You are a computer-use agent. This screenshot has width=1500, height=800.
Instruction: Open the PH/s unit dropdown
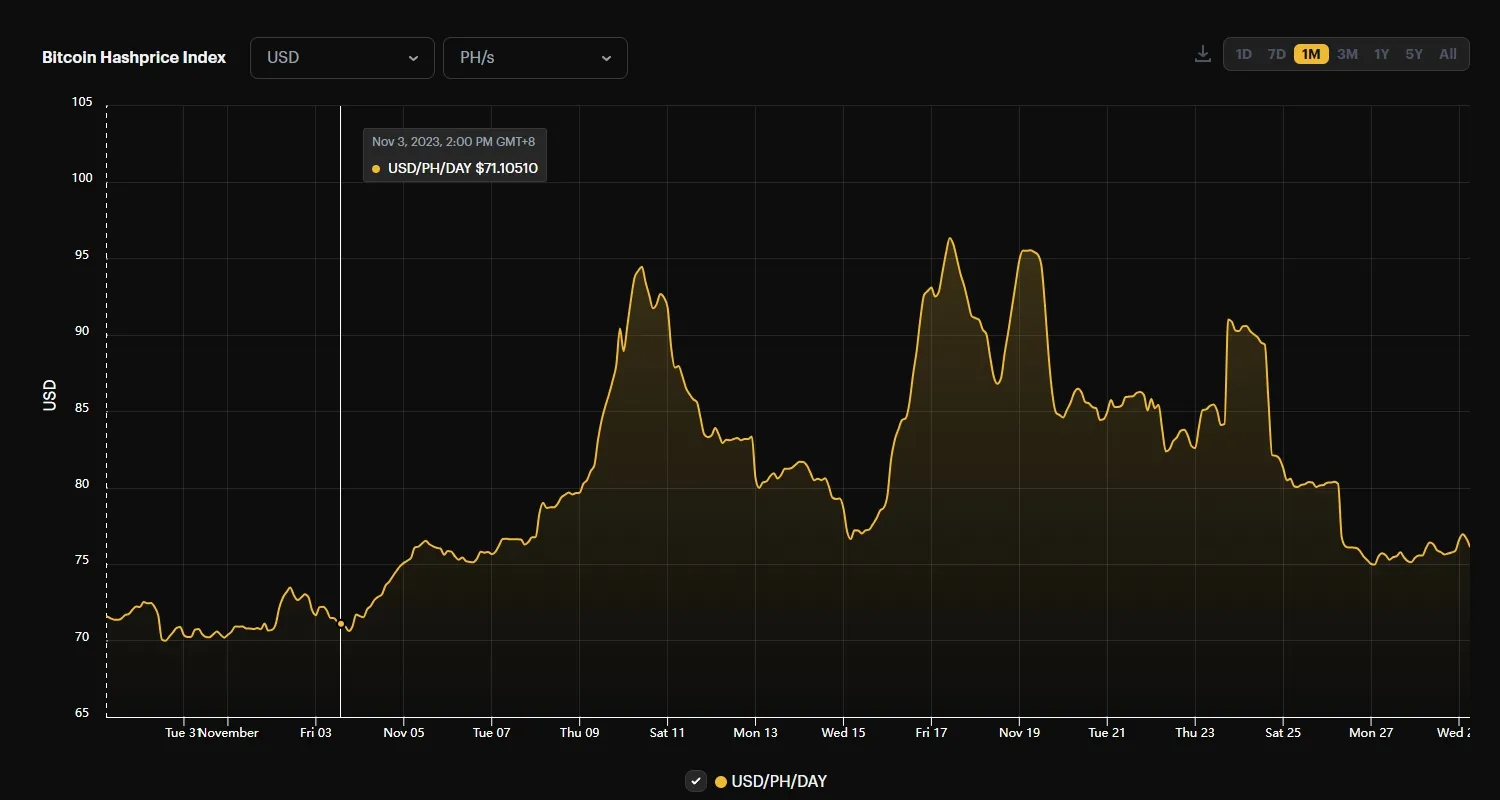[x=535, y=58]
